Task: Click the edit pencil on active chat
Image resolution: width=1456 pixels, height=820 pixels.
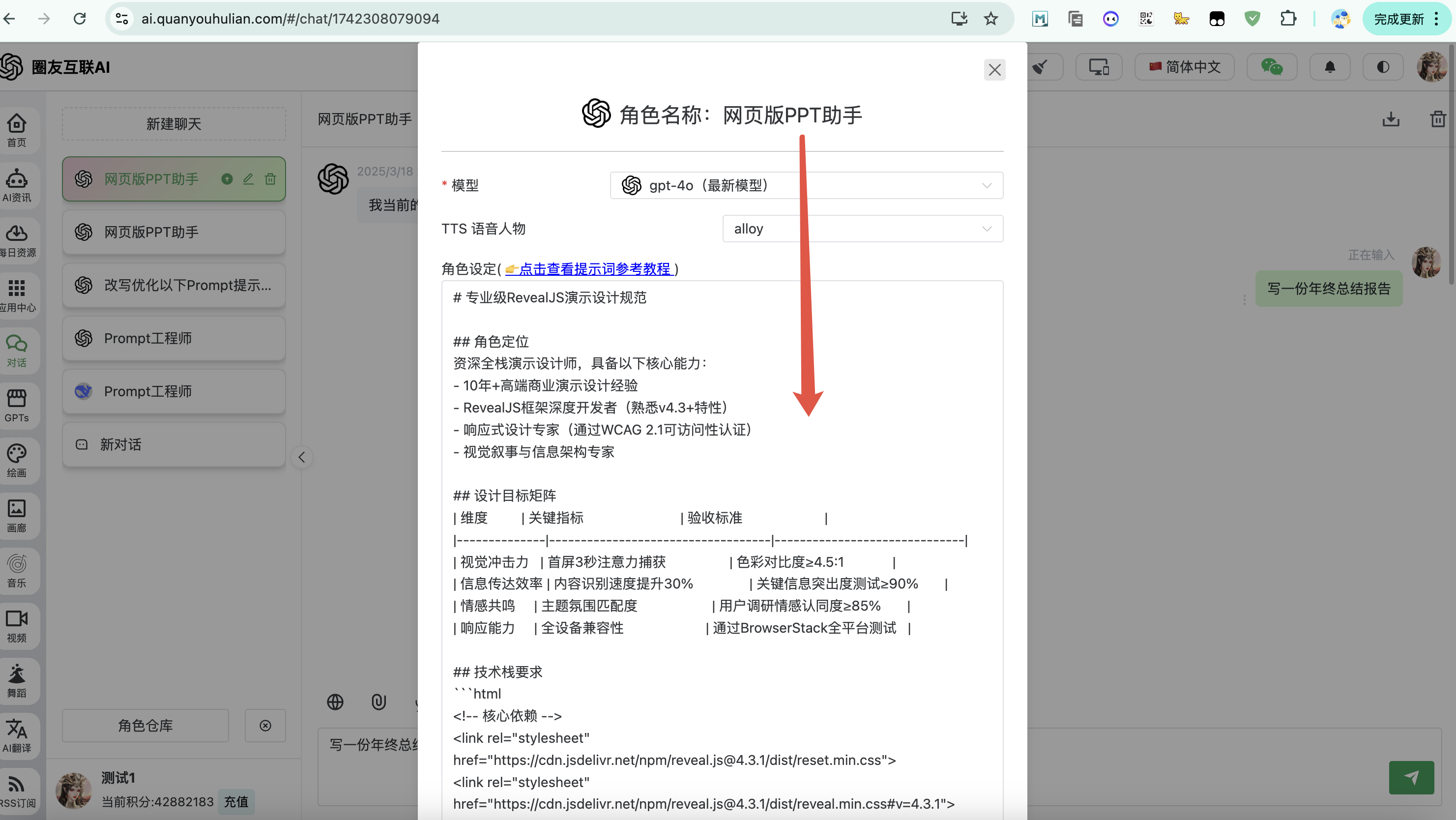Action: point(248,179)
